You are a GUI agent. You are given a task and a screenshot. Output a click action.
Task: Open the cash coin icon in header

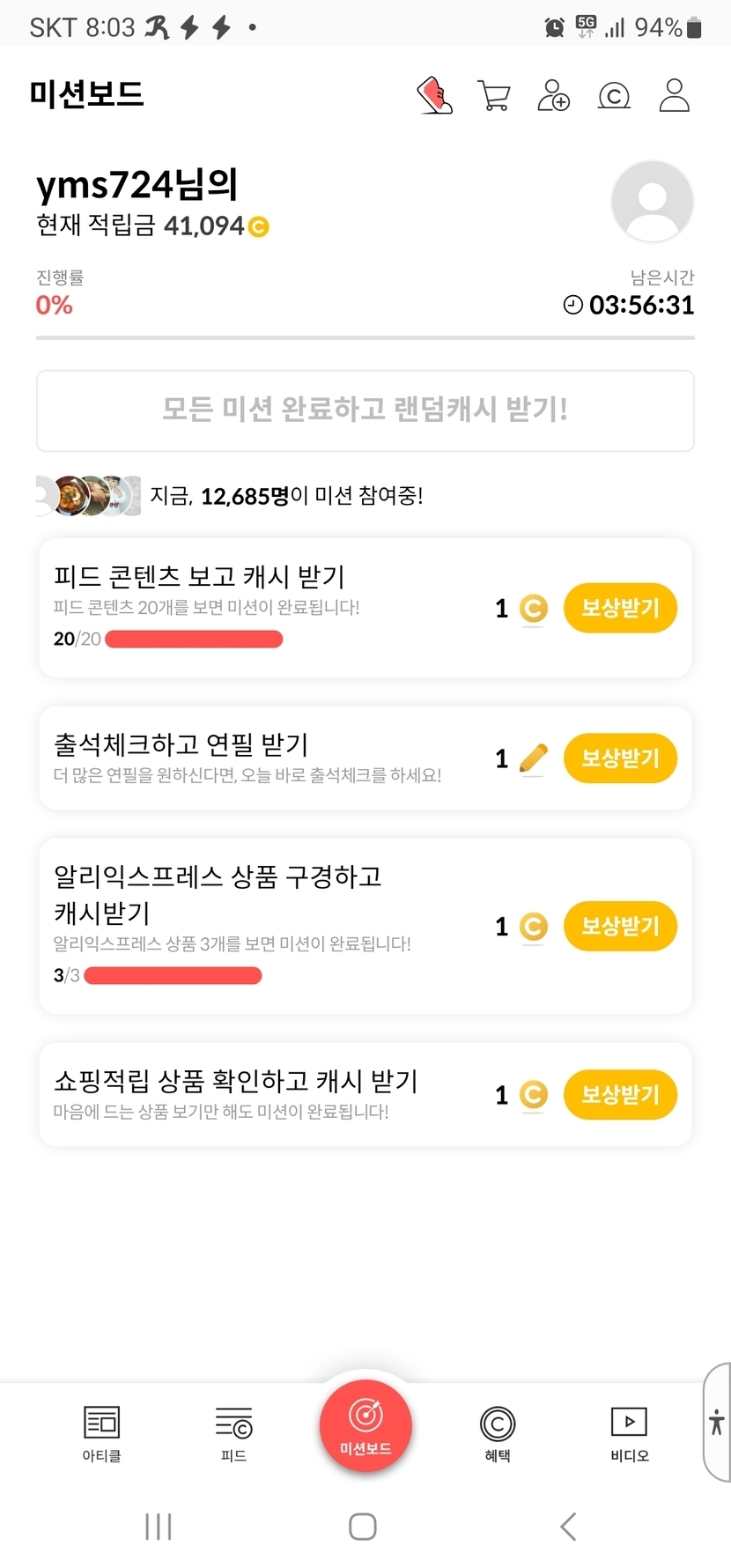[614, 95]
